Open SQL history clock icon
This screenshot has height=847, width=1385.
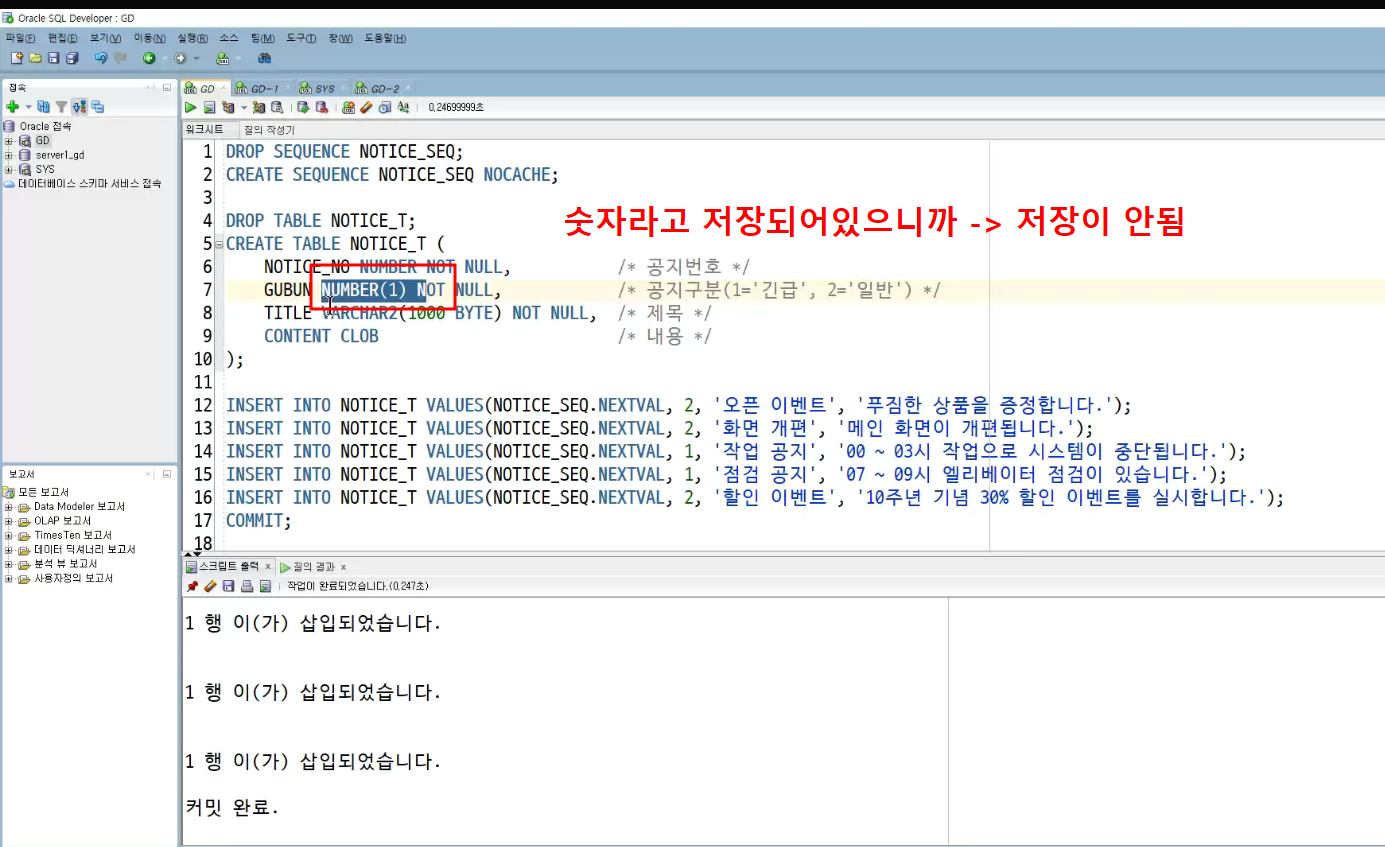(384, 107)
